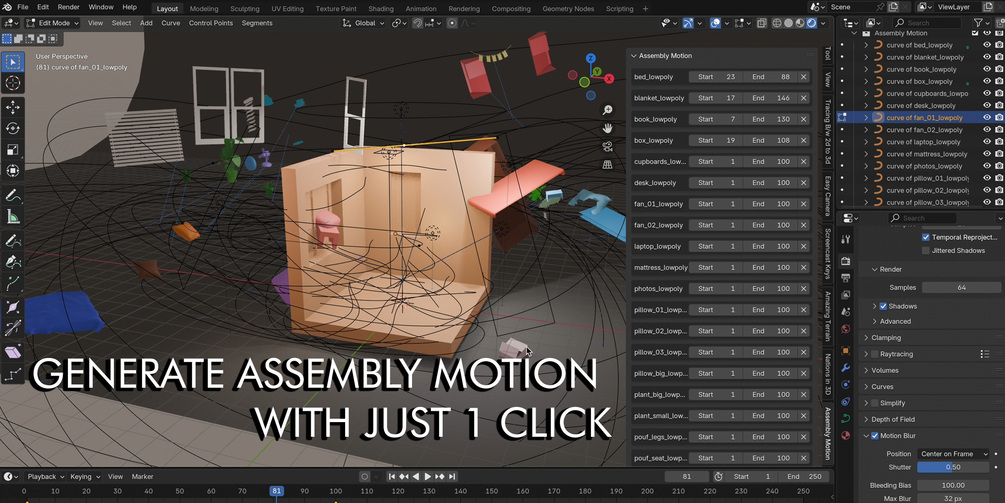Click the zoom magnifier viewport icon
Viewport: 1005px width, 503px height.
tap(607, 110)
